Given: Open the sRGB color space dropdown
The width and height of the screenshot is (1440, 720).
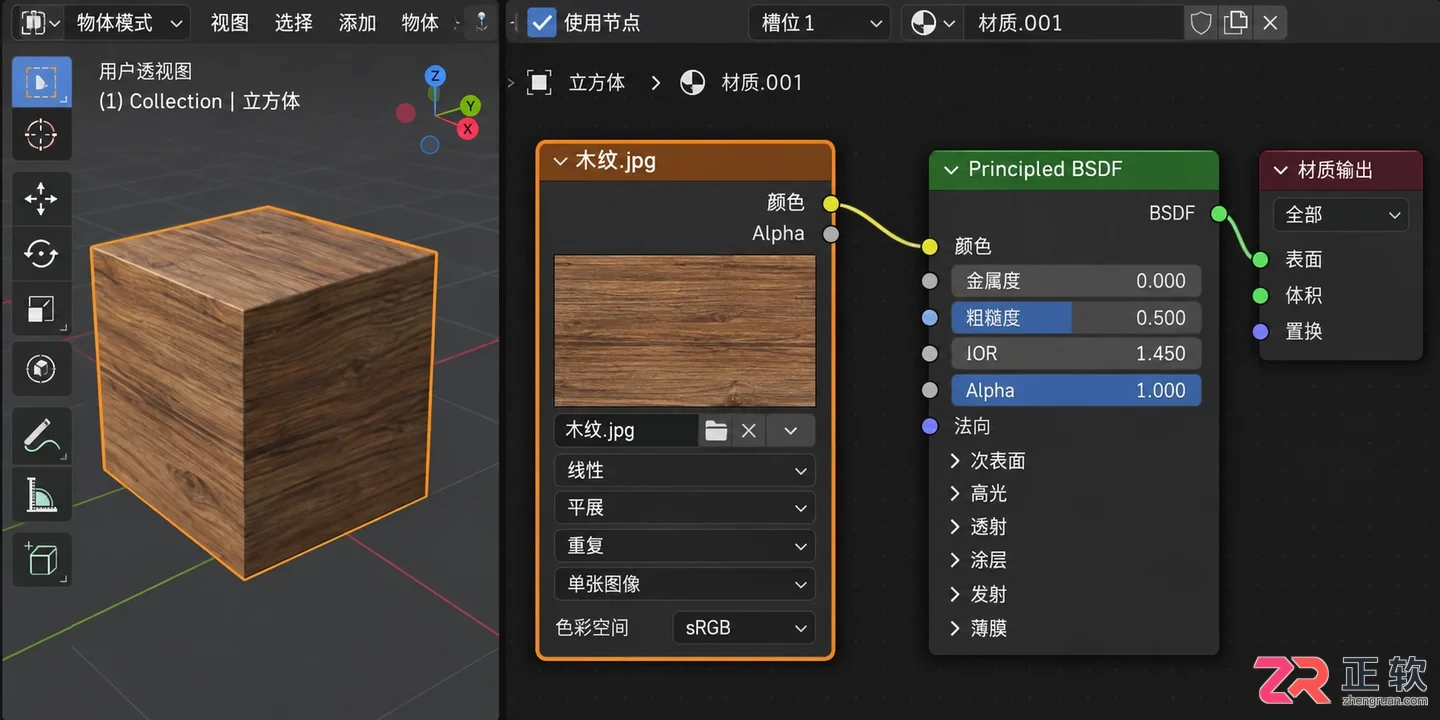Looking at the screenshot, I should pos(744,628).
